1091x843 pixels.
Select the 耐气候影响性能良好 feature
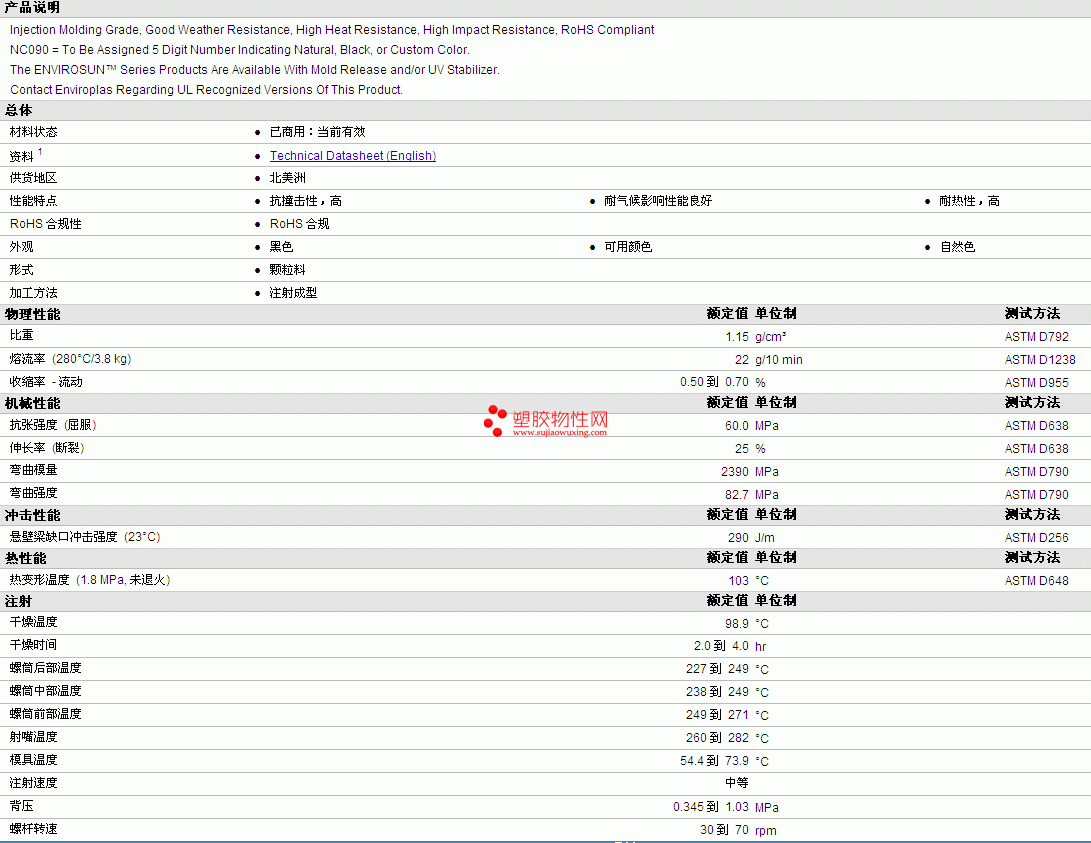point(658,201)
